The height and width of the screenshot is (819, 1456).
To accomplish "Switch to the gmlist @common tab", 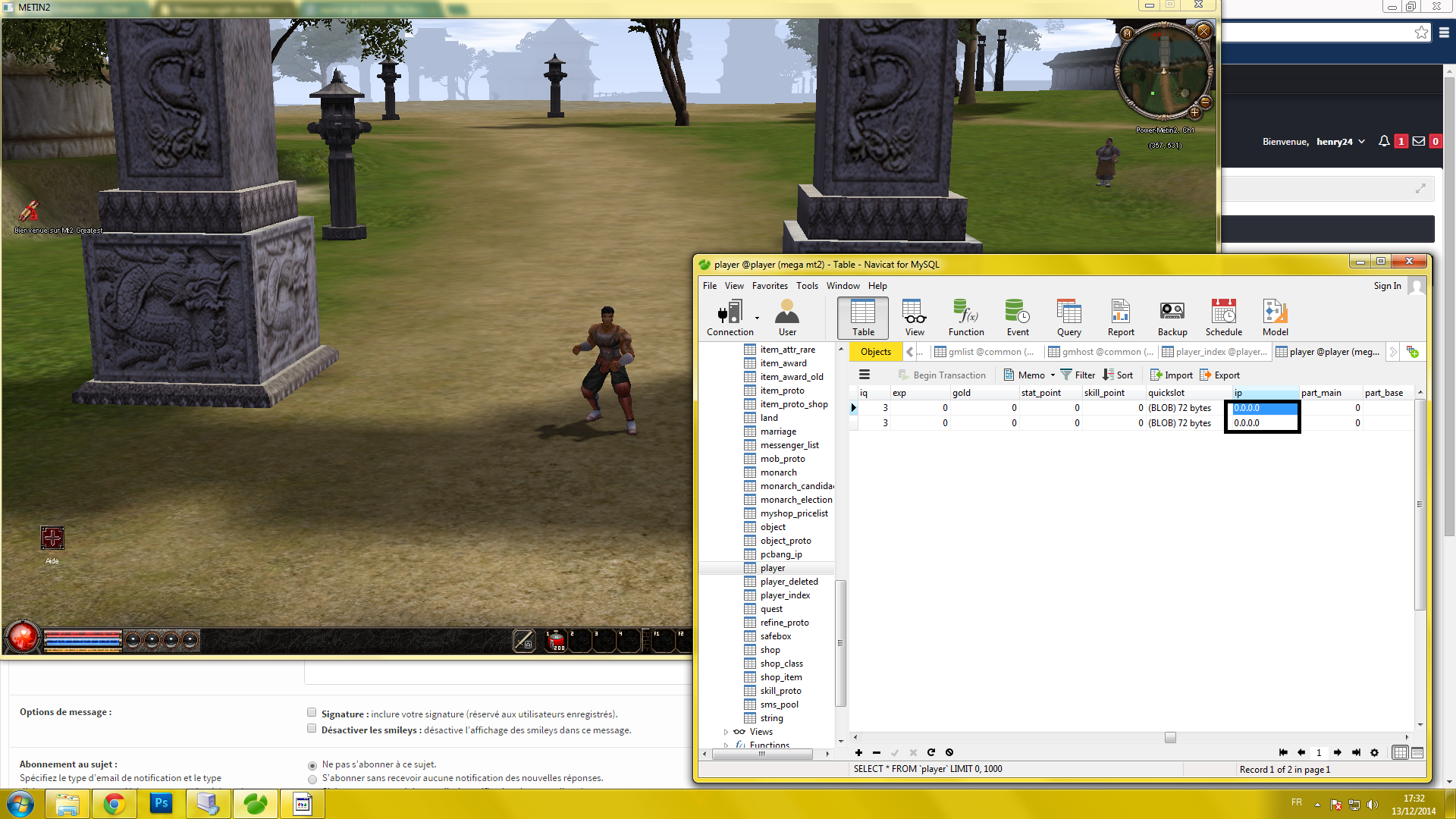I will pos(984,352).
